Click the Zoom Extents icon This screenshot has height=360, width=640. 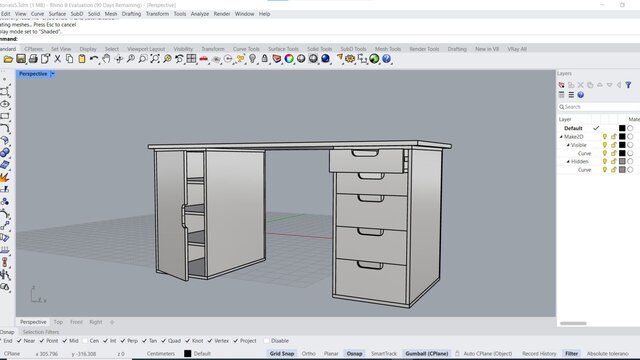tap(155, 59)
